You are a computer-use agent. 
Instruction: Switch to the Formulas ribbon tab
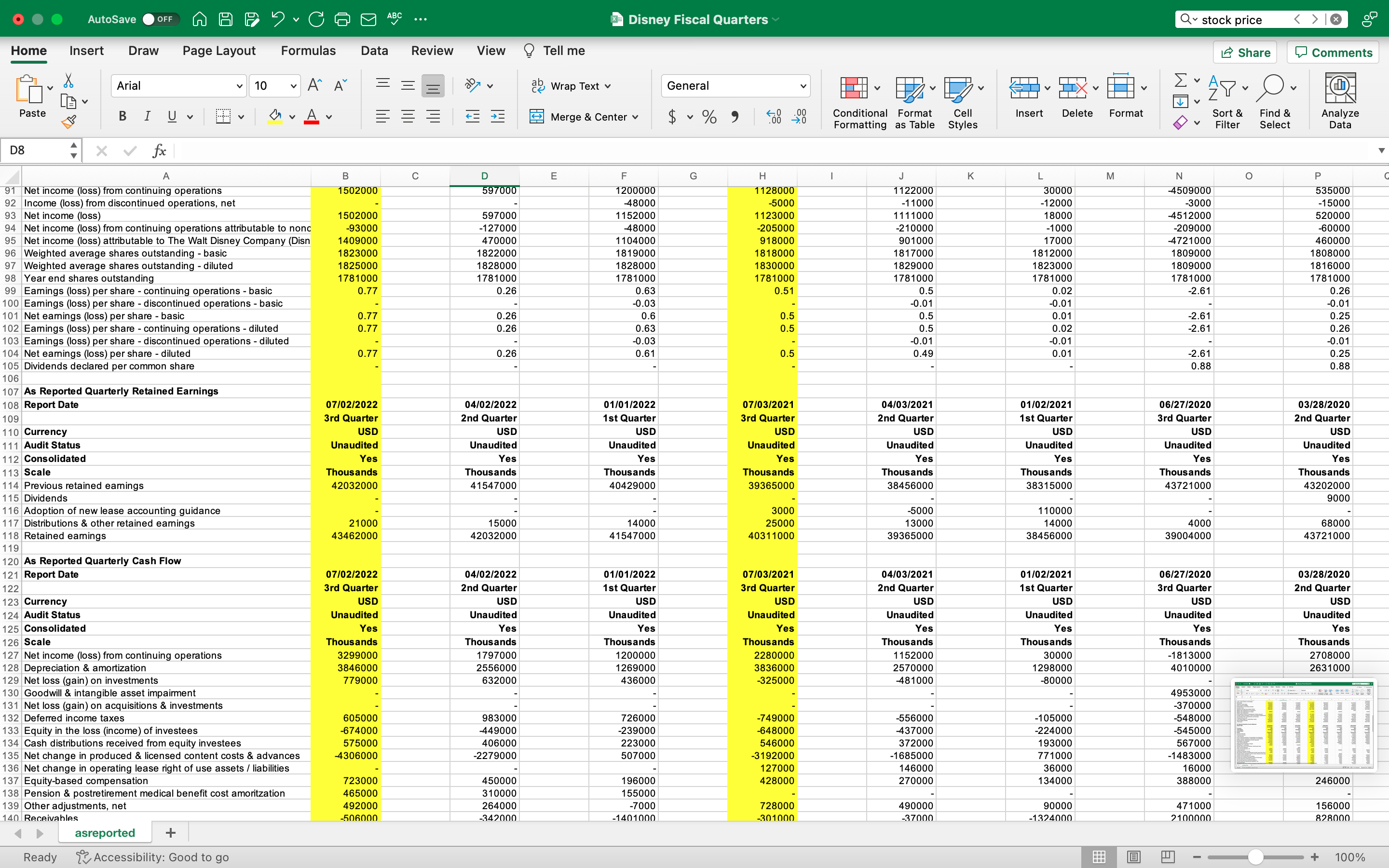point(308,51)
